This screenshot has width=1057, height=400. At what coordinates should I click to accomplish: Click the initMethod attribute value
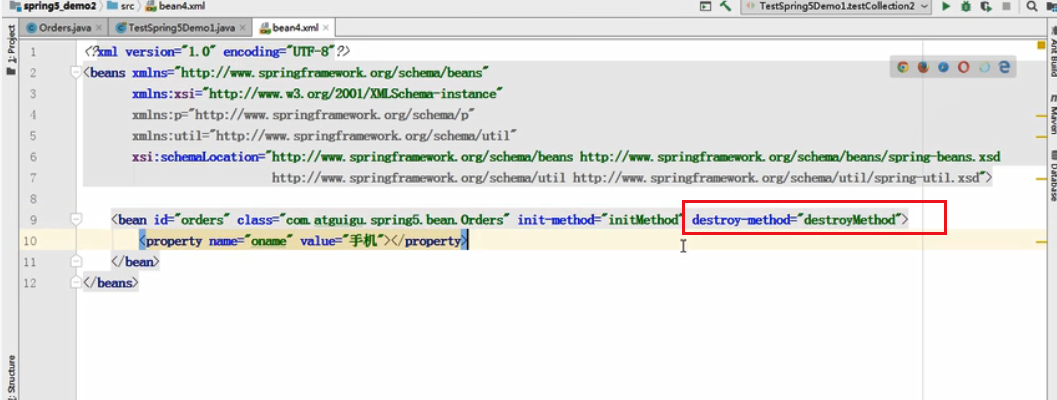coord(644,220)
